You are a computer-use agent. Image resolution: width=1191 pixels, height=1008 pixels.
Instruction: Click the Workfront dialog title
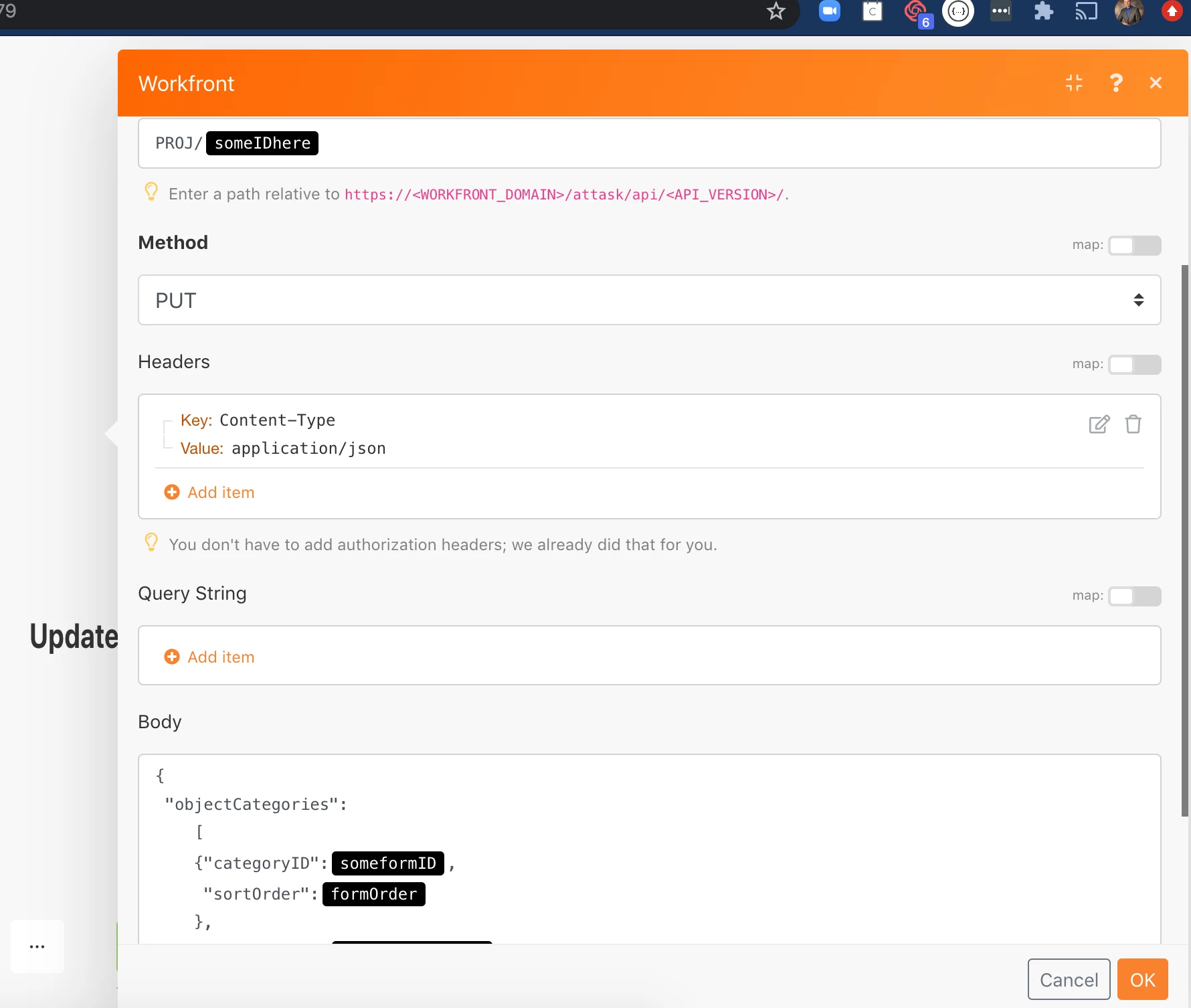pyautogui.click(x=187, y=84)
